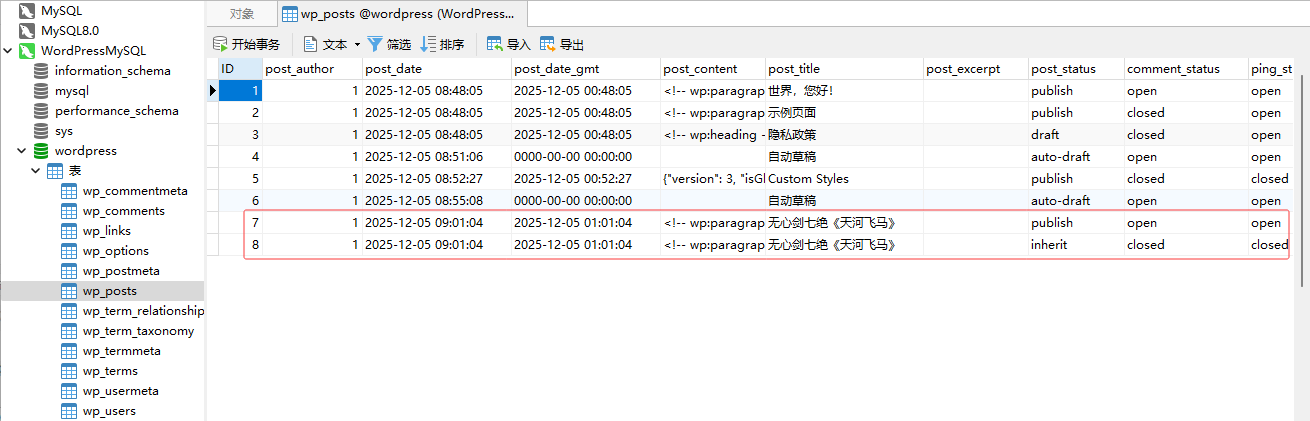Click the wp_links table icon
This screenshot has width=1310, height=421.
click(x=69, y=230)
